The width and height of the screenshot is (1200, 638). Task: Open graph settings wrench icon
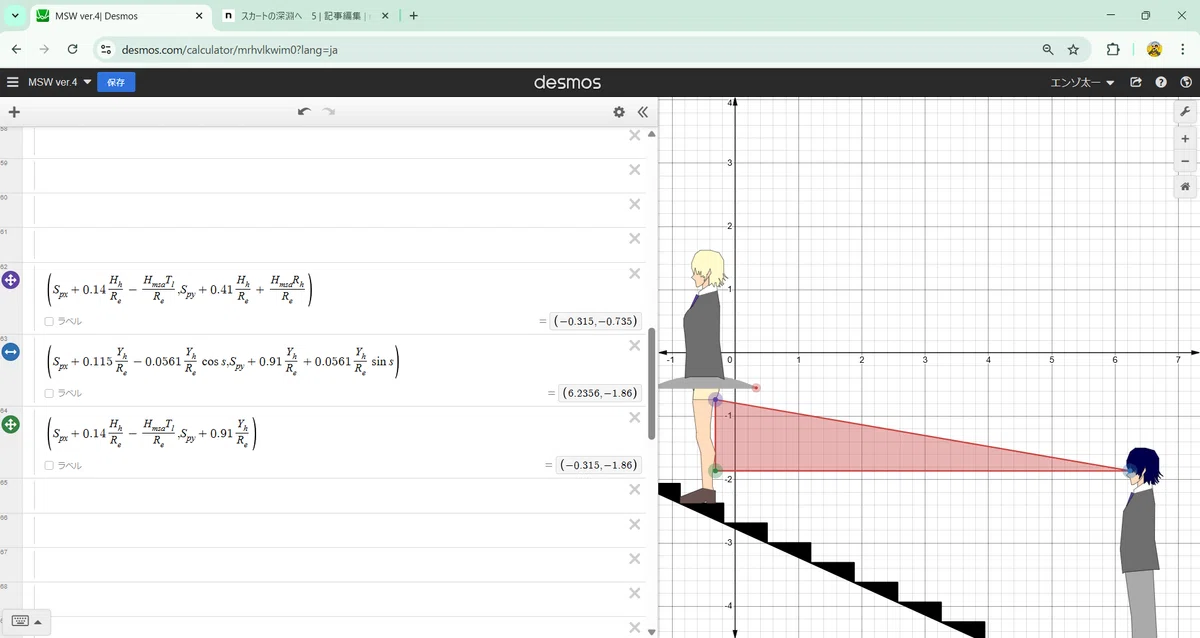pyautogui.click(x=1185, y=112)
